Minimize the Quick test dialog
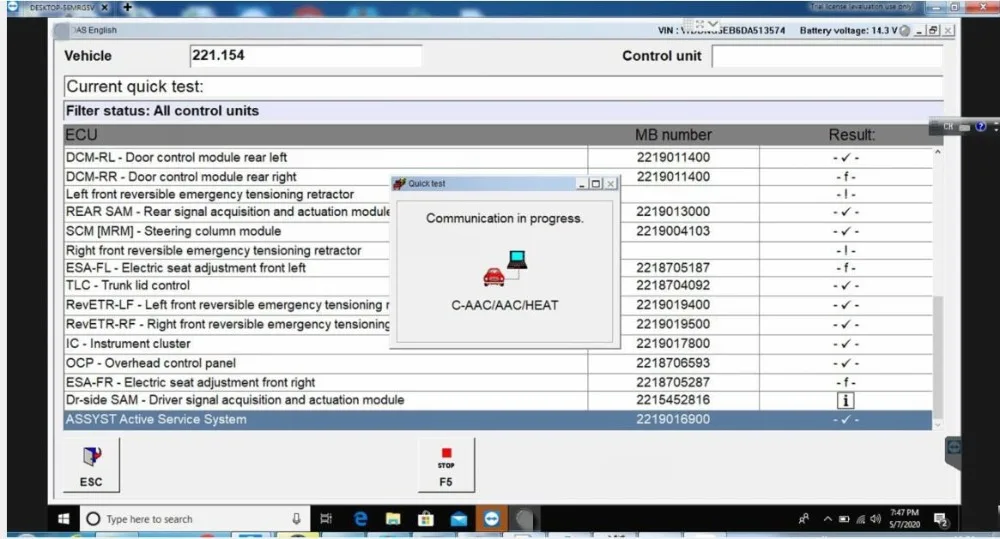1000x539 pixels. pos(582,184)
